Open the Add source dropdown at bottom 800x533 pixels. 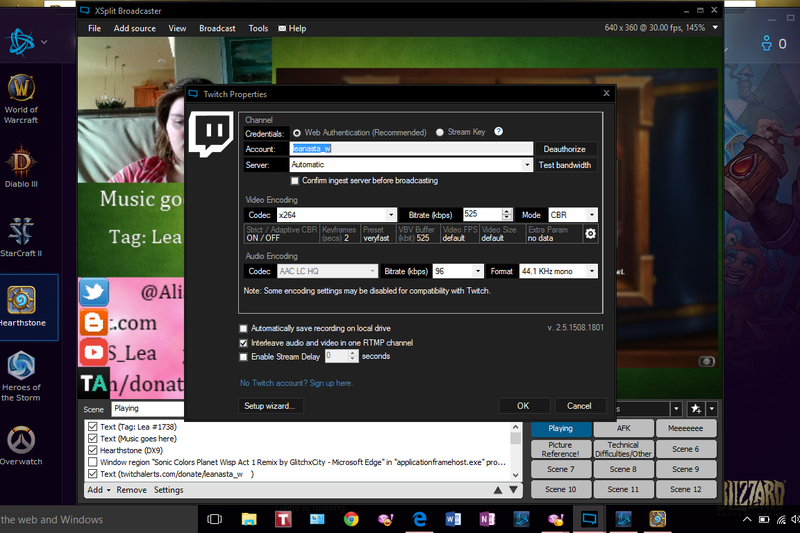pos(99,490)
